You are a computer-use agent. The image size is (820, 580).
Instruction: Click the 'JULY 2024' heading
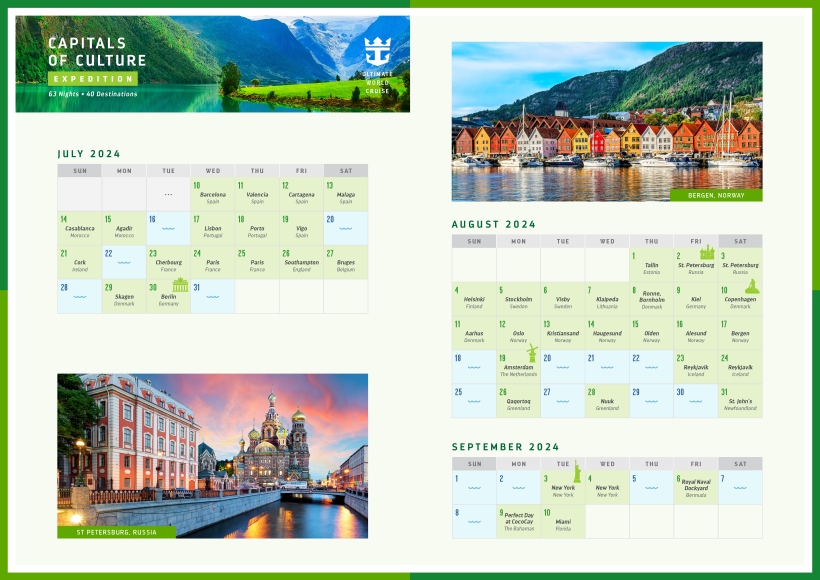(89, 154)
